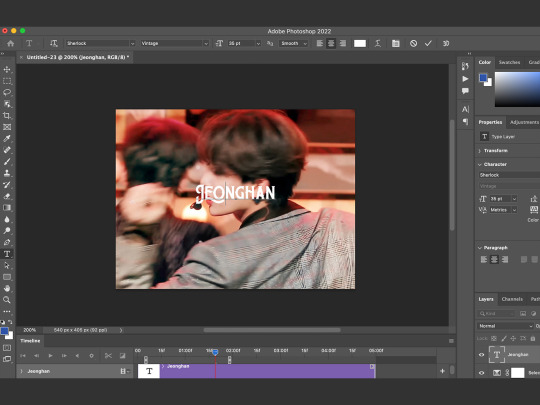This screenshot has height=405, width=540.
Task: Hide the Selective Color adjustment layer
Action: coord(481,373)
